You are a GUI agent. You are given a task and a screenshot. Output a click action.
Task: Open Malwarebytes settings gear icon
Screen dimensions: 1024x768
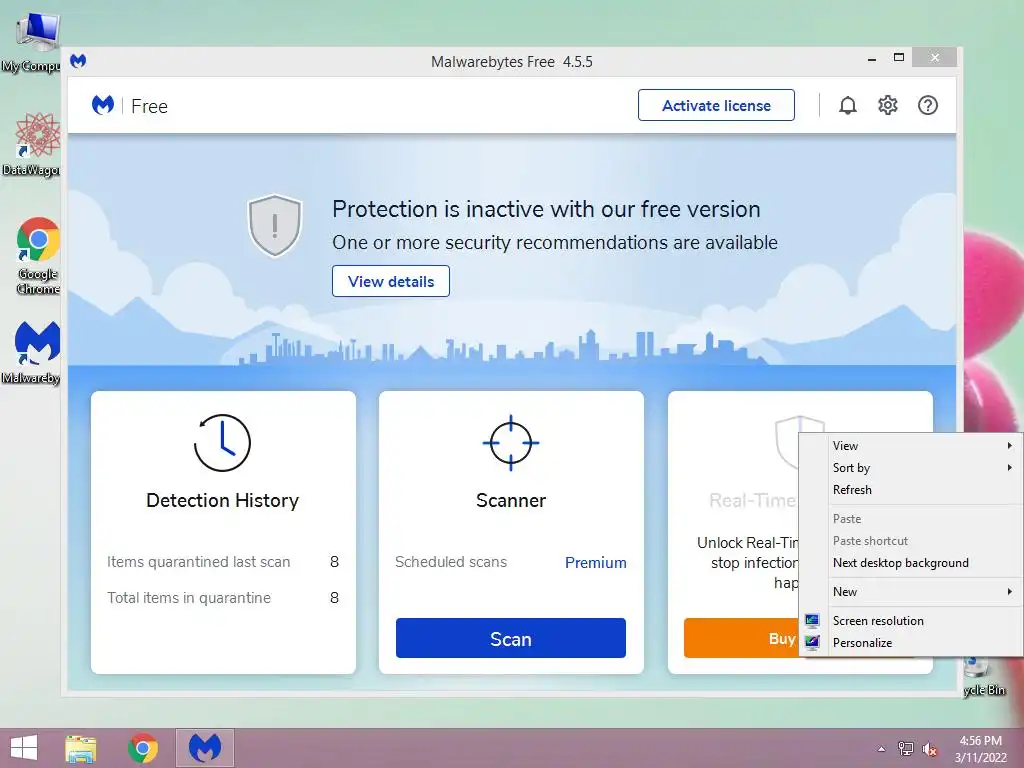[x=888, y=105]
